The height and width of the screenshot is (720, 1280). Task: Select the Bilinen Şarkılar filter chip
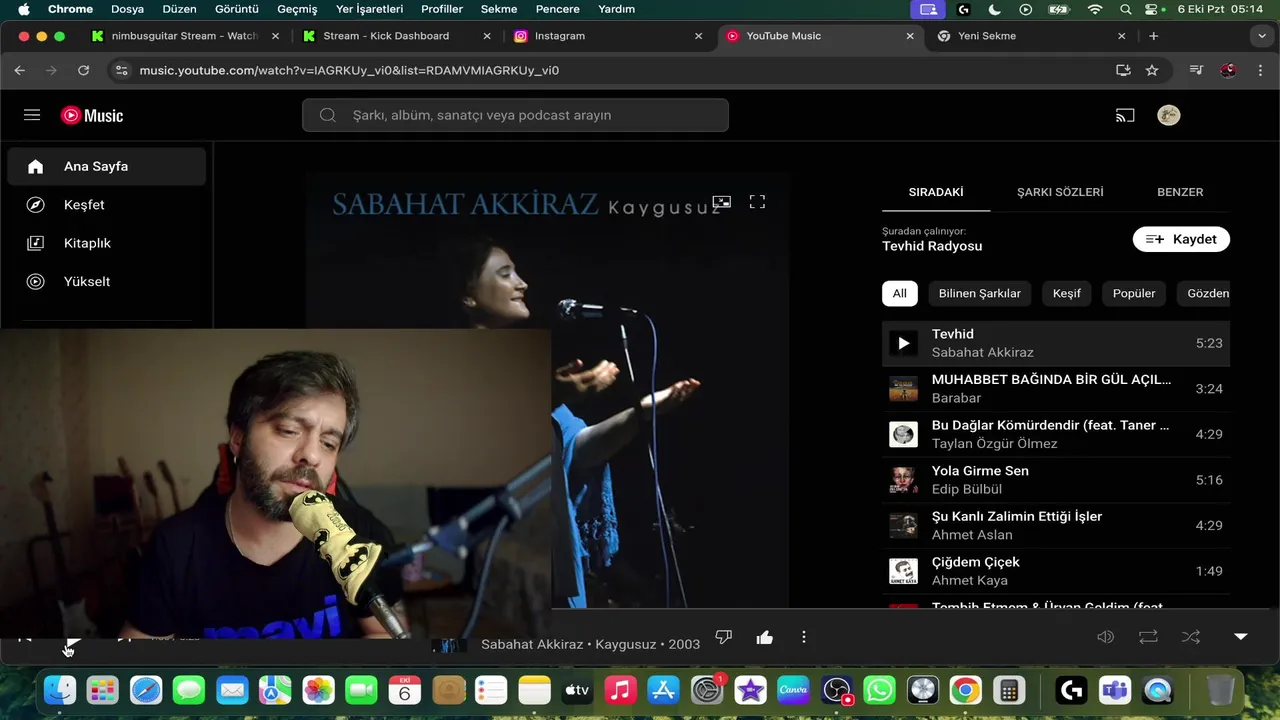[979, 293]
